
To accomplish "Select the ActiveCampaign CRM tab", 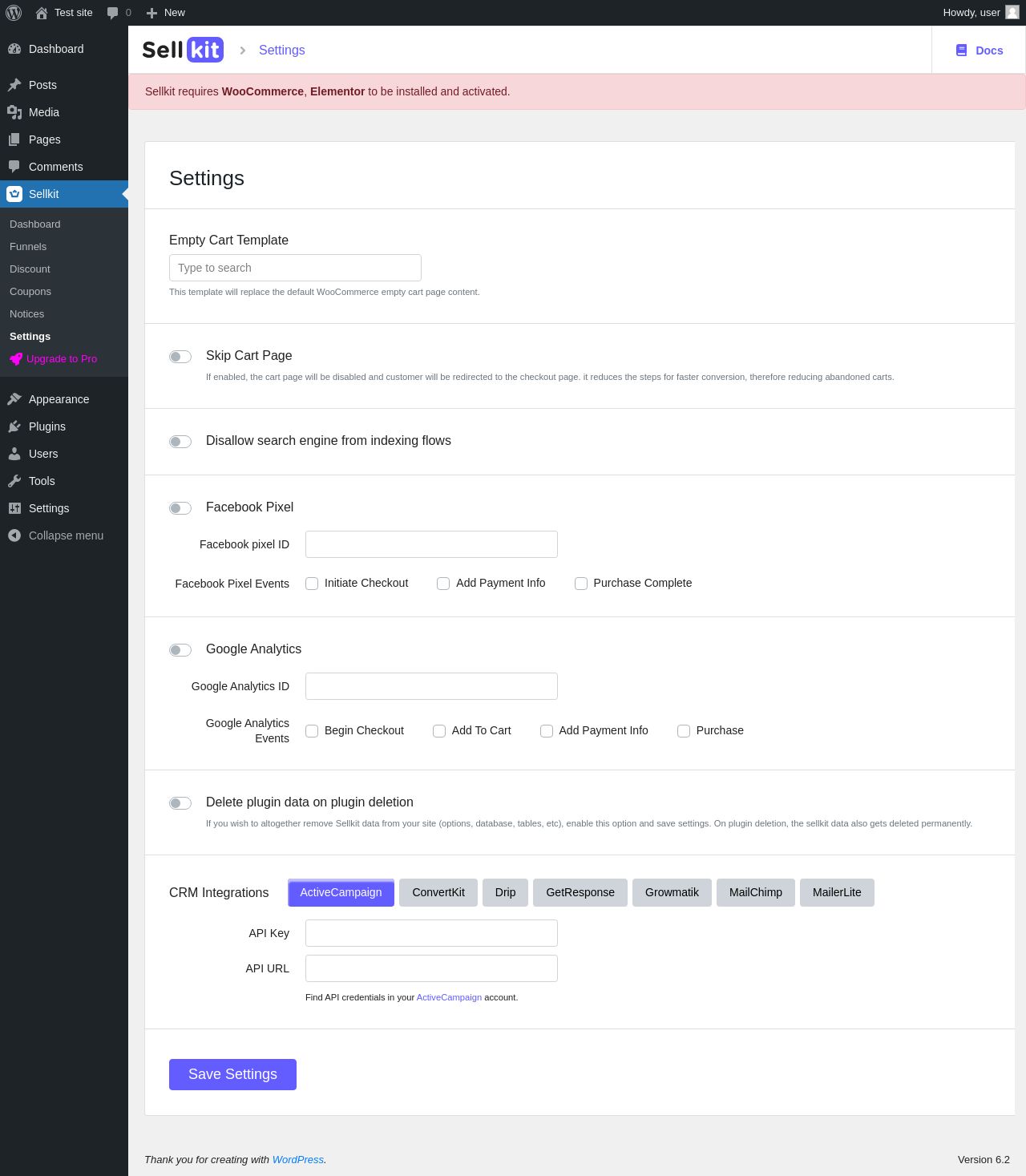I will point(341,892).
